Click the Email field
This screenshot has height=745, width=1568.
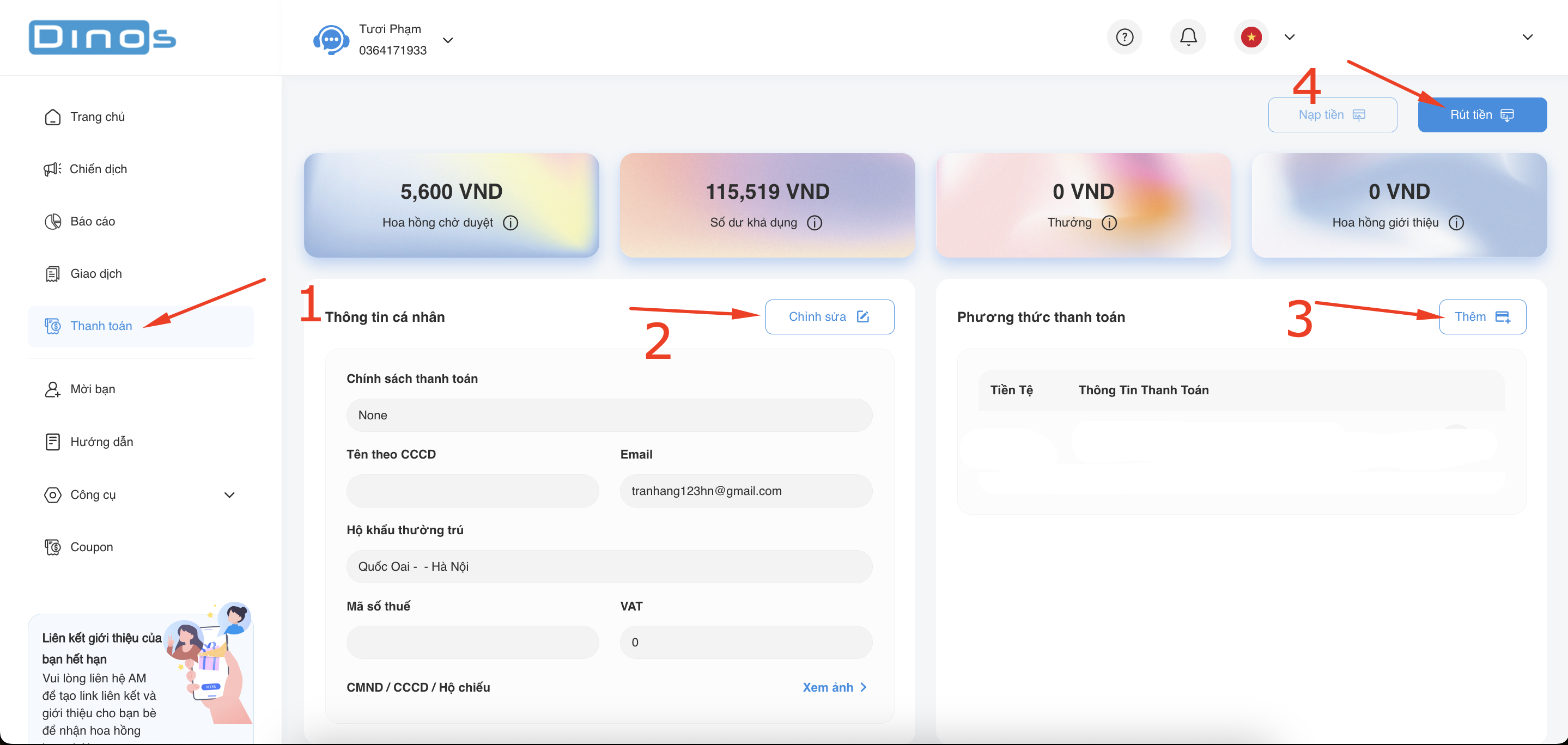(x=746, y=491)
